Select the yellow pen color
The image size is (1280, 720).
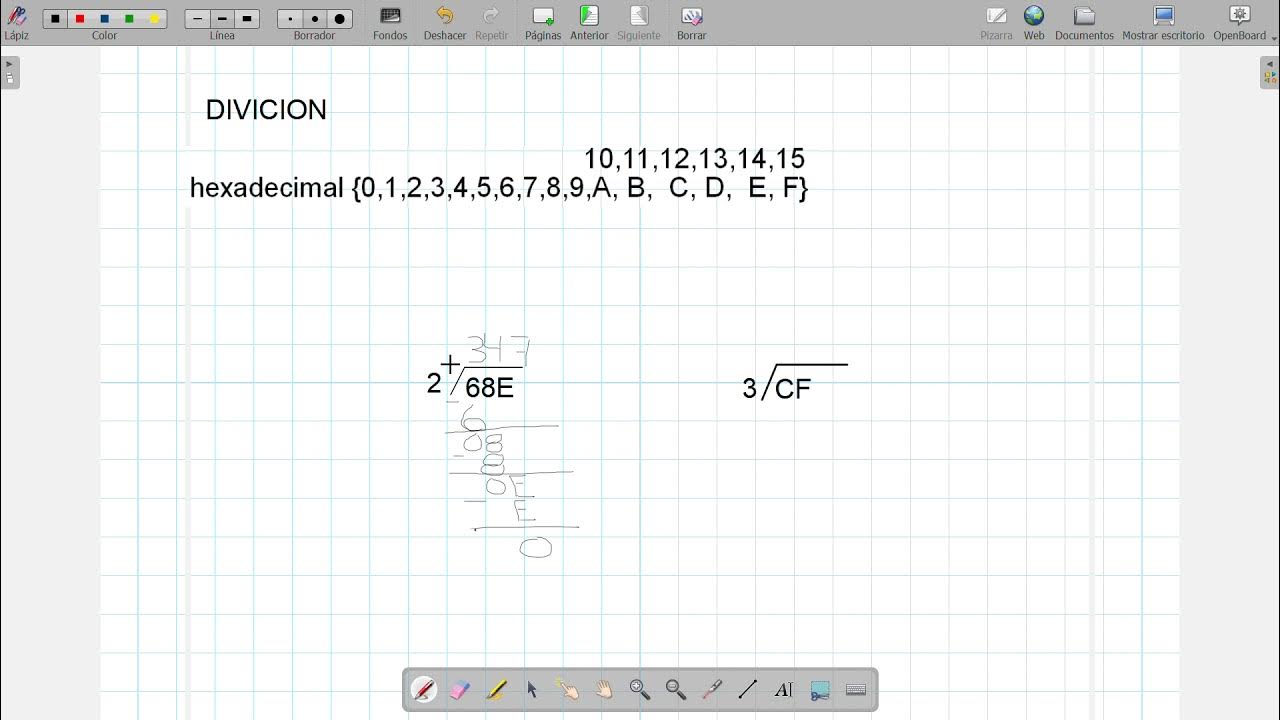tap(154, 19)
